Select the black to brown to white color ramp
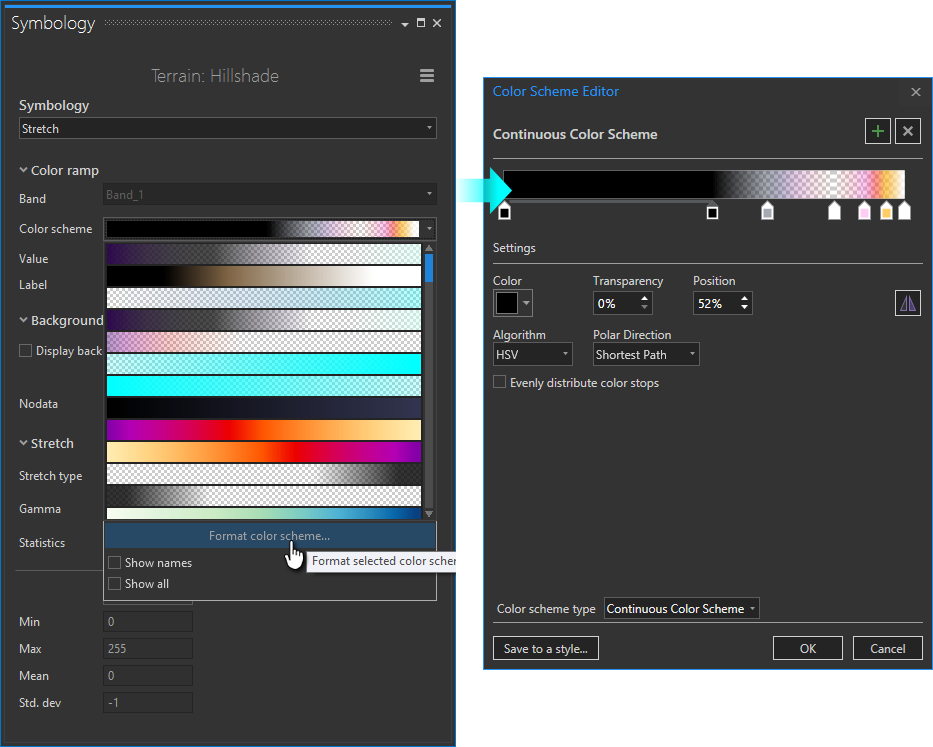Viewport: 933px width, 747px height. [264, 276]
